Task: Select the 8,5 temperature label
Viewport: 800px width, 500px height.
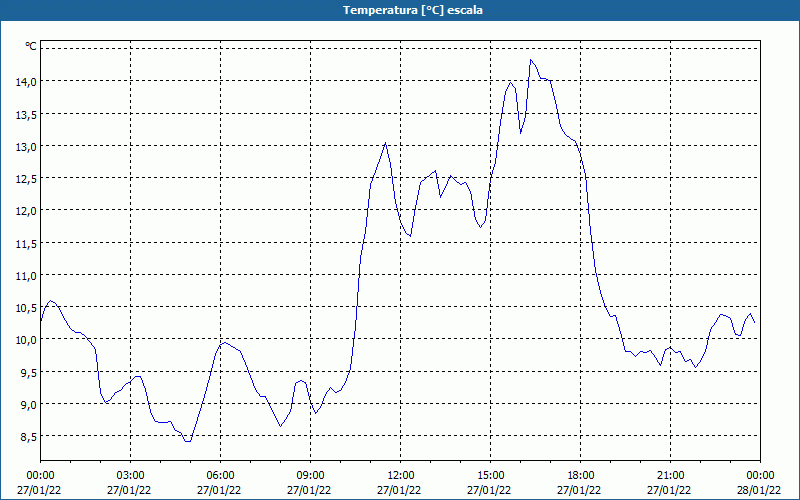Action: (x=29, y=437)
